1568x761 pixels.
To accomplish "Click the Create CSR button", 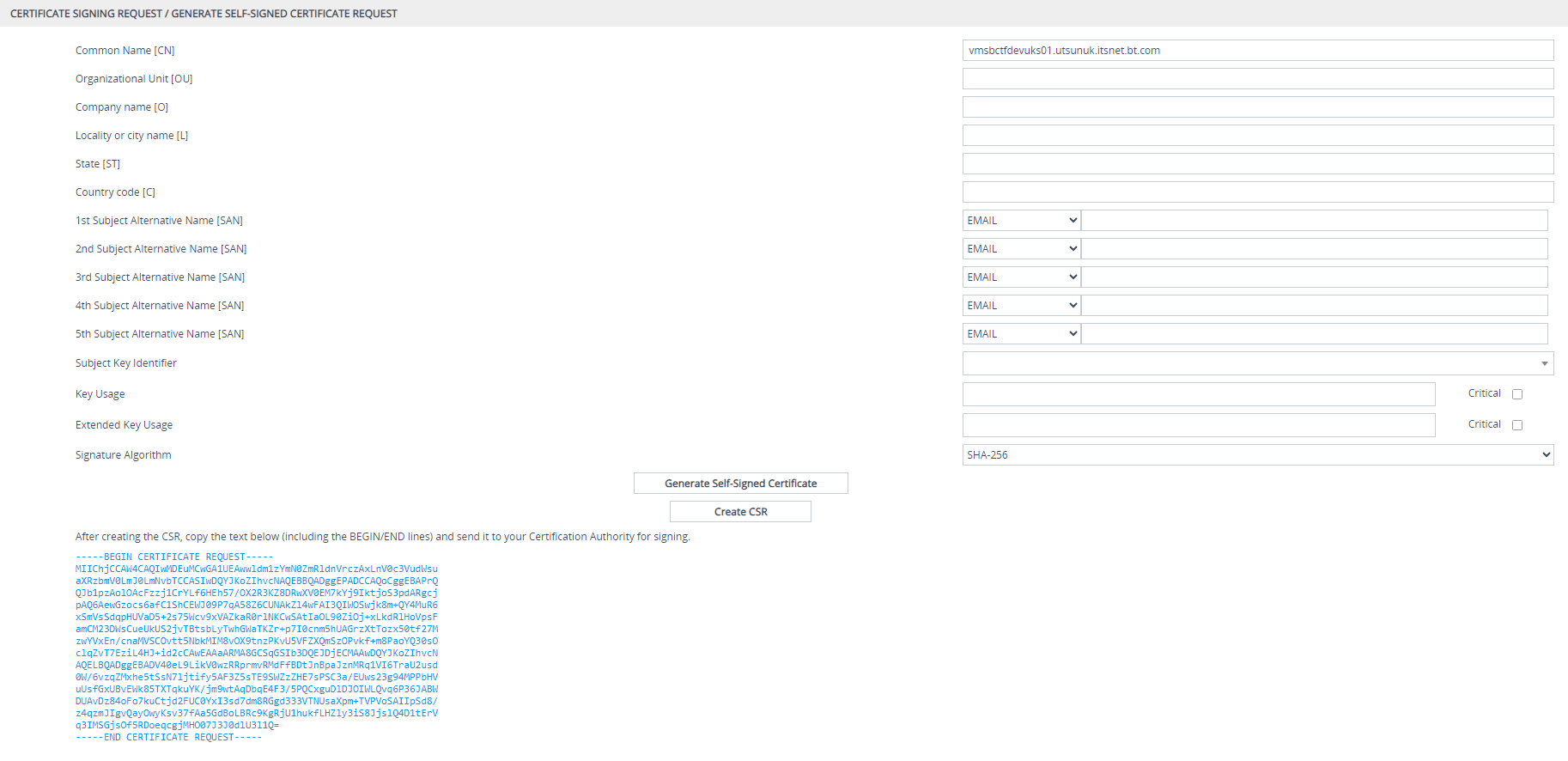I will tap(741, 512).
